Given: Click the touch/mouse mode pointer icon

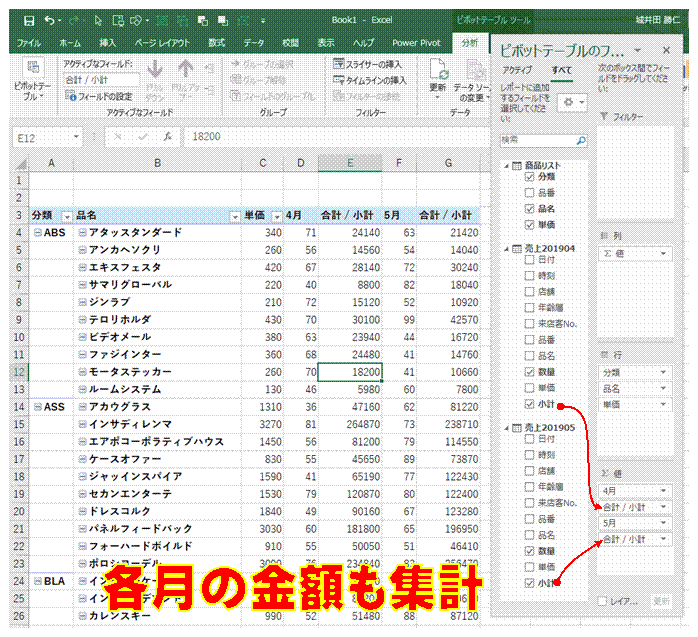Looking at the screenshot, I should [98, 20].
